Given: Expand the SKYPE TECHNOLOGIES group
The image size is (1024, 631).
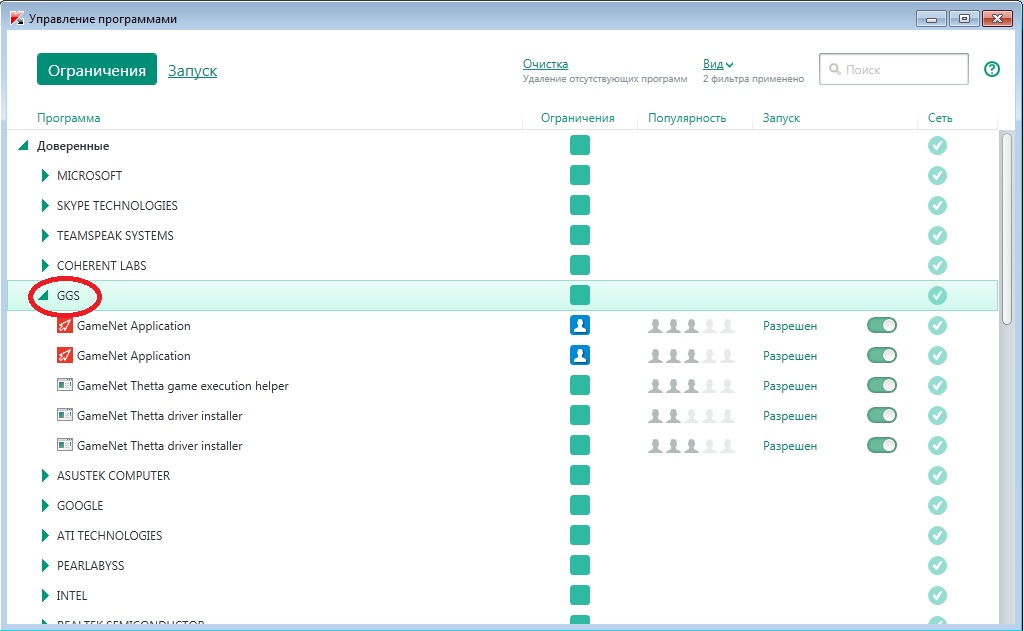Looking at the screenshot, I should [45, 205].
